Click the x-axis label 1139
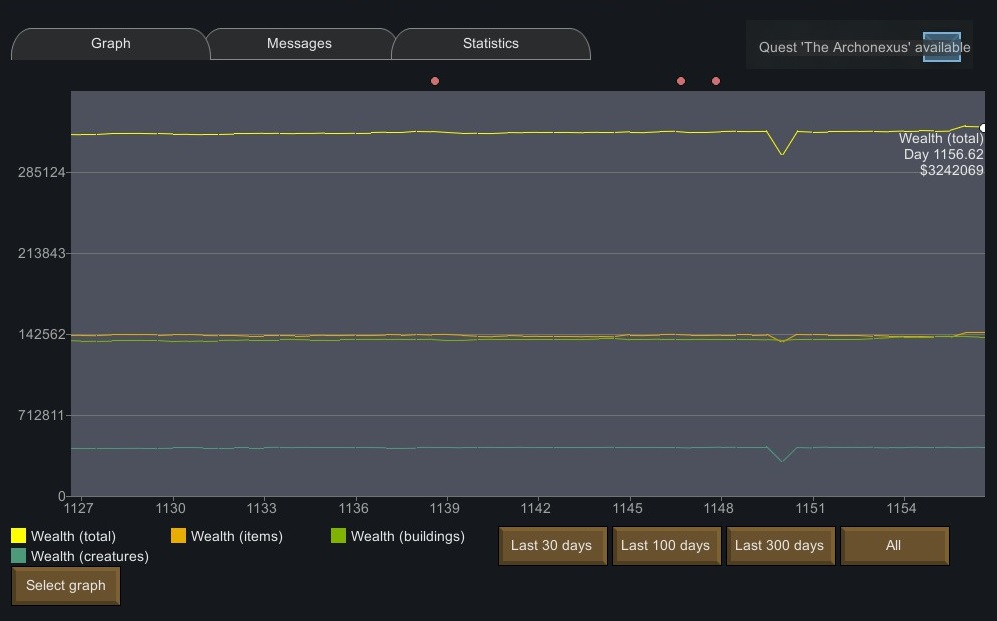 (444, 508)
